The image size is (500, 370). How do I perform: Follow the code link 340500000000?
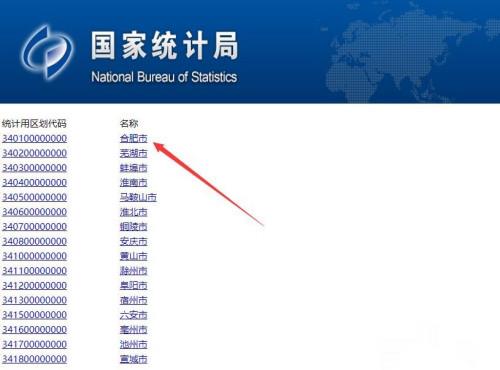pyautogui.click(x=35, y=197)
